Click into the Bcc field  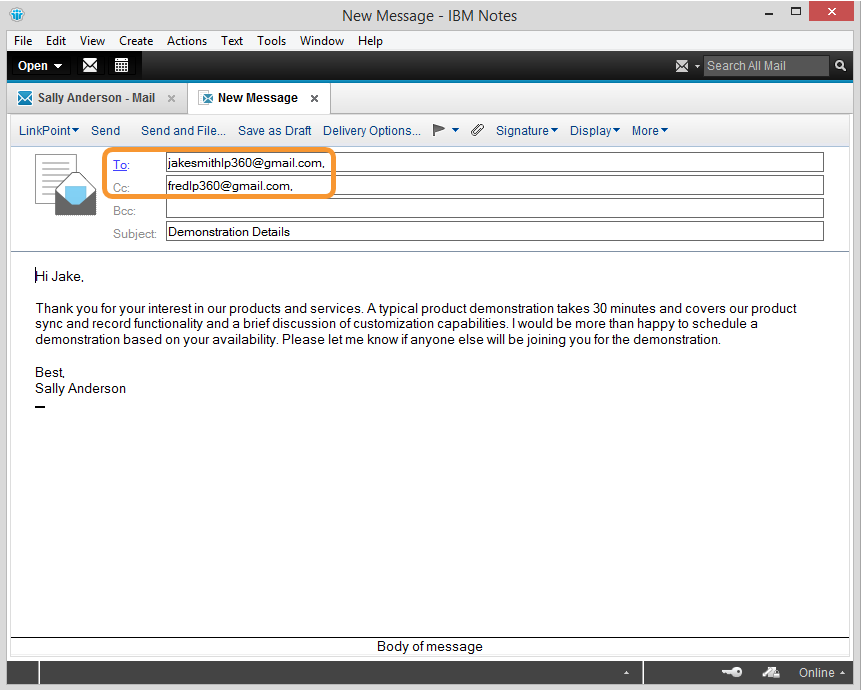494,208
